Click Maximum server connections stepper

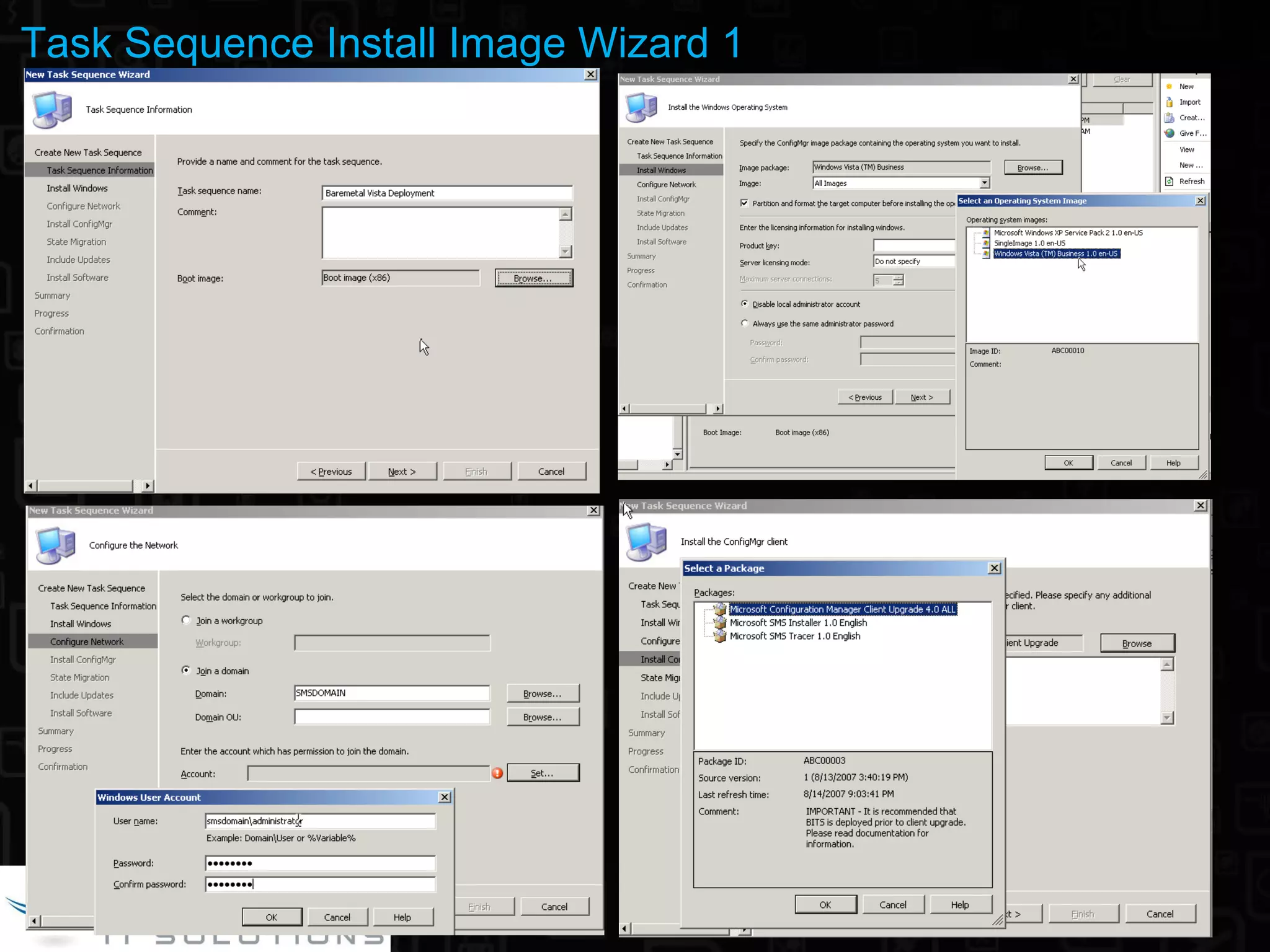pos(898,280)
